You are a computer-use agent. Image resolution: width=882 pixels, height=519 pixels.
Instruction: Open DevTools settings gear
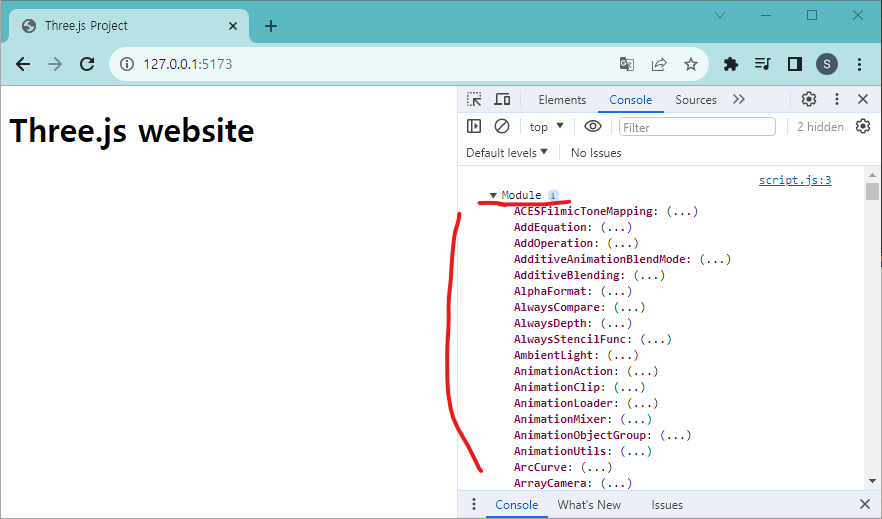pyautogui.click(x=809, y=99)
